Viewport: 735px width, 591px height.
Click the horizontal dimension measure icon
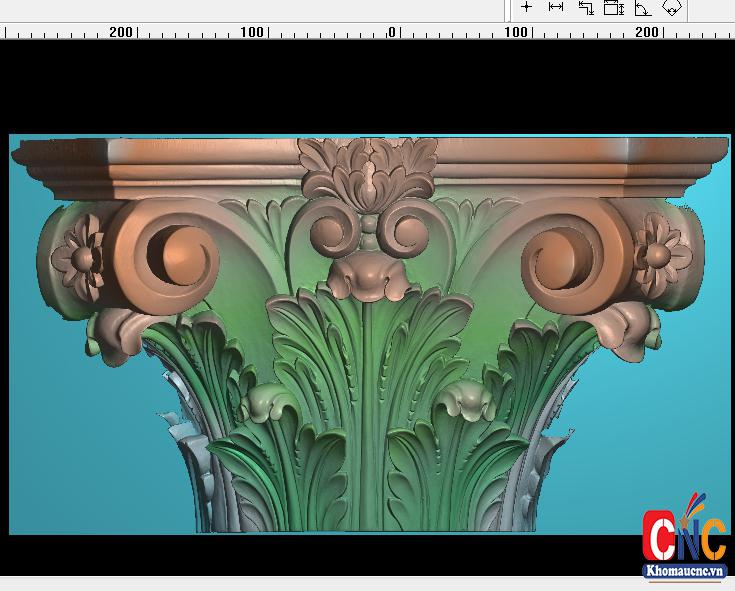(x=556, y=8)
